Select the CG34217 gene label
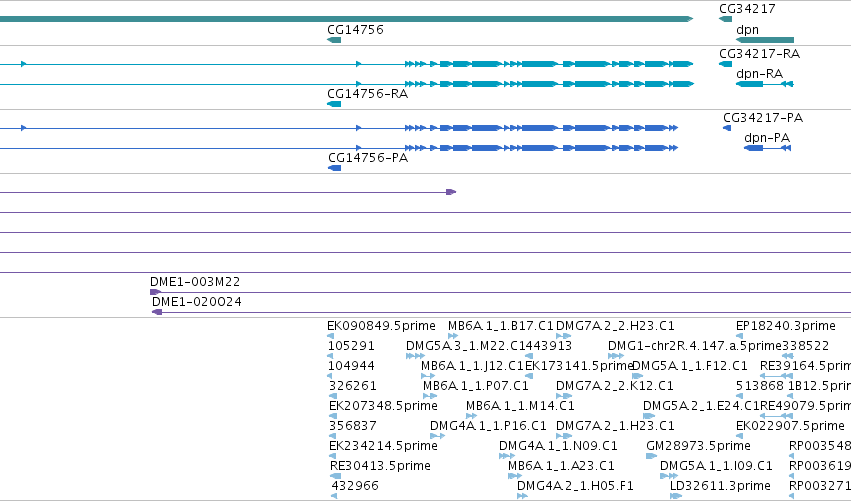The height and width of the screenshot is (501, 851). [747, 9]
